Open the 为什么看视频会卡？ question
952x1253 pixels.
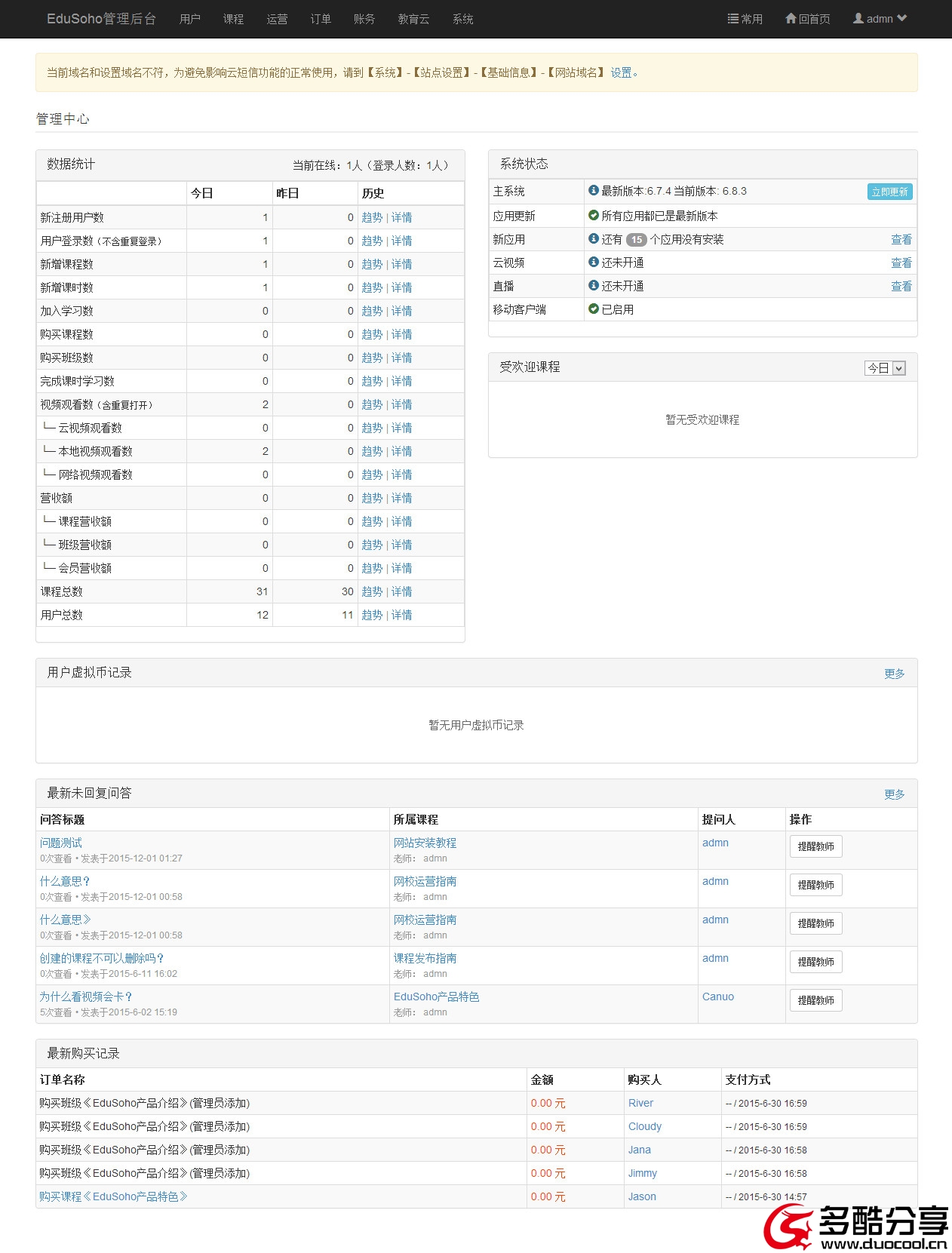[x=87, y=997]
